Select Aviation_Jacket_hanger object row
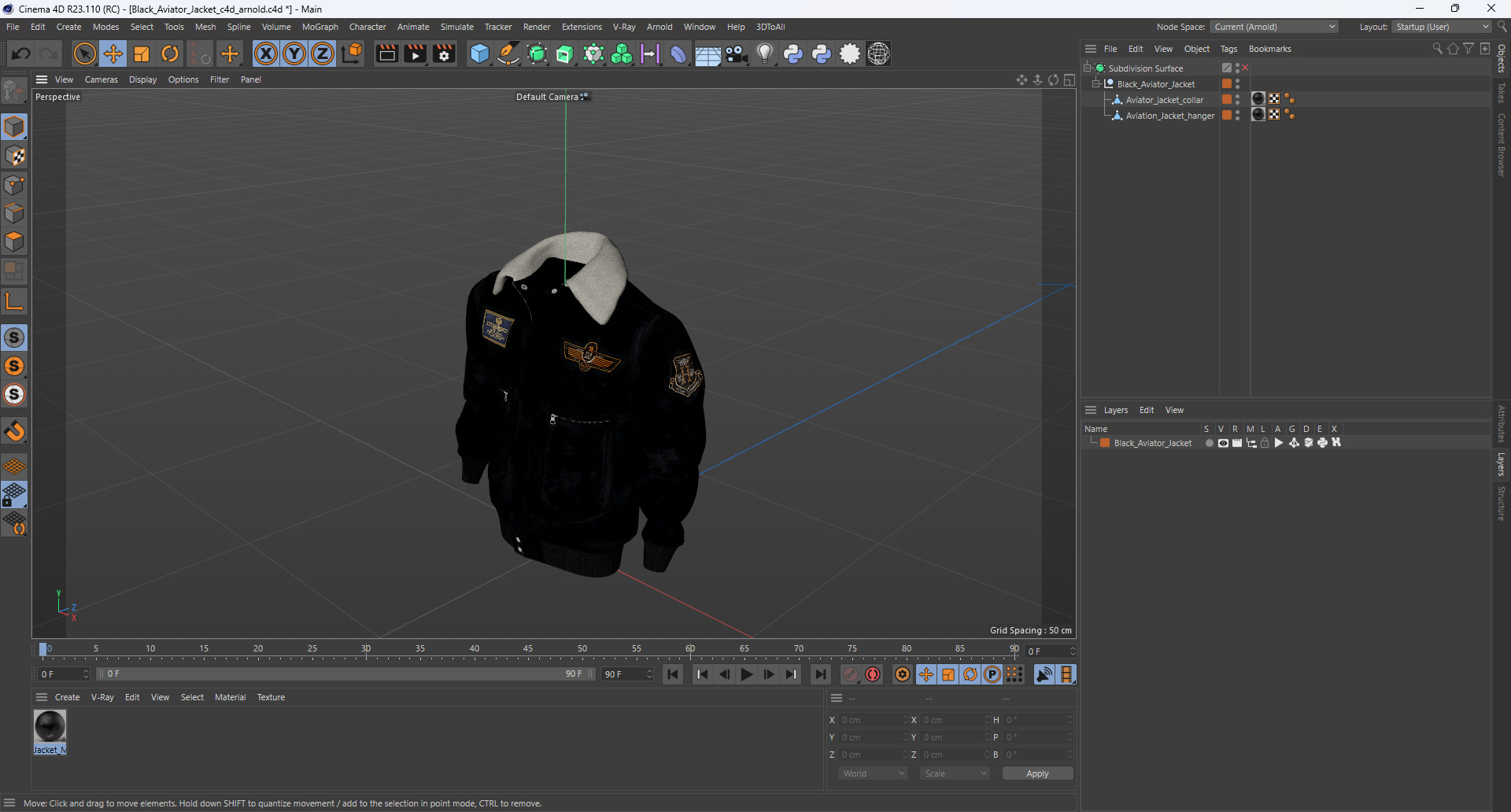 (1169, 115)
